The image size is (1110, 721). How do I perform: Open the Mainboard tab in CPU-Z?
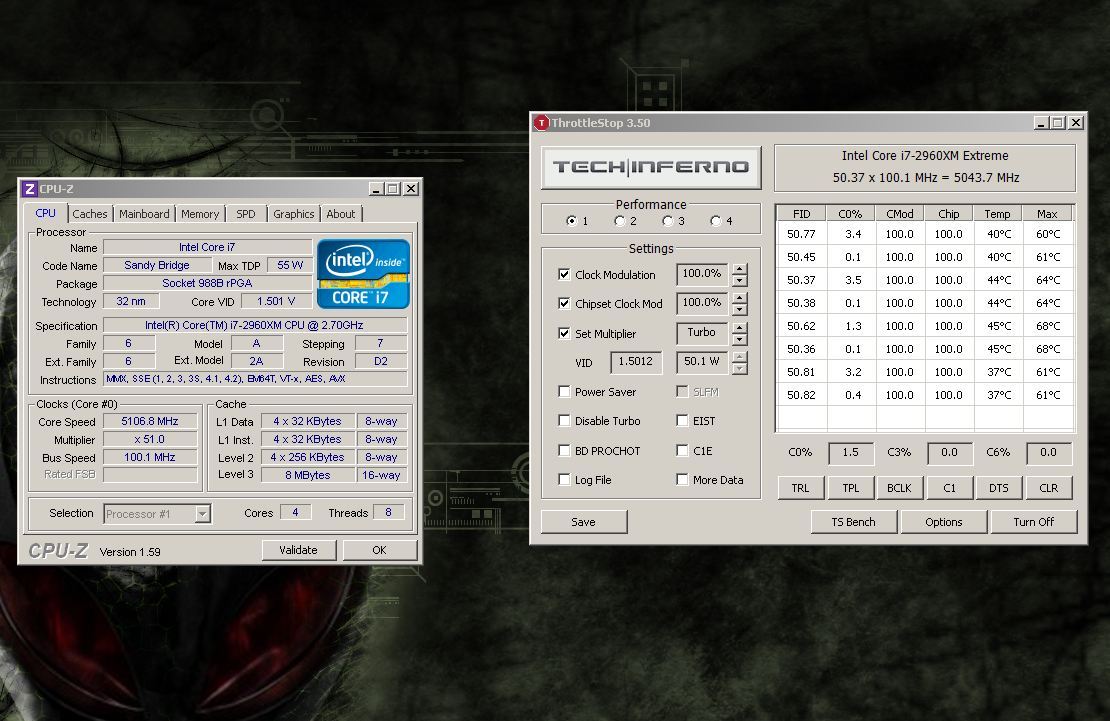click(144, 214)
